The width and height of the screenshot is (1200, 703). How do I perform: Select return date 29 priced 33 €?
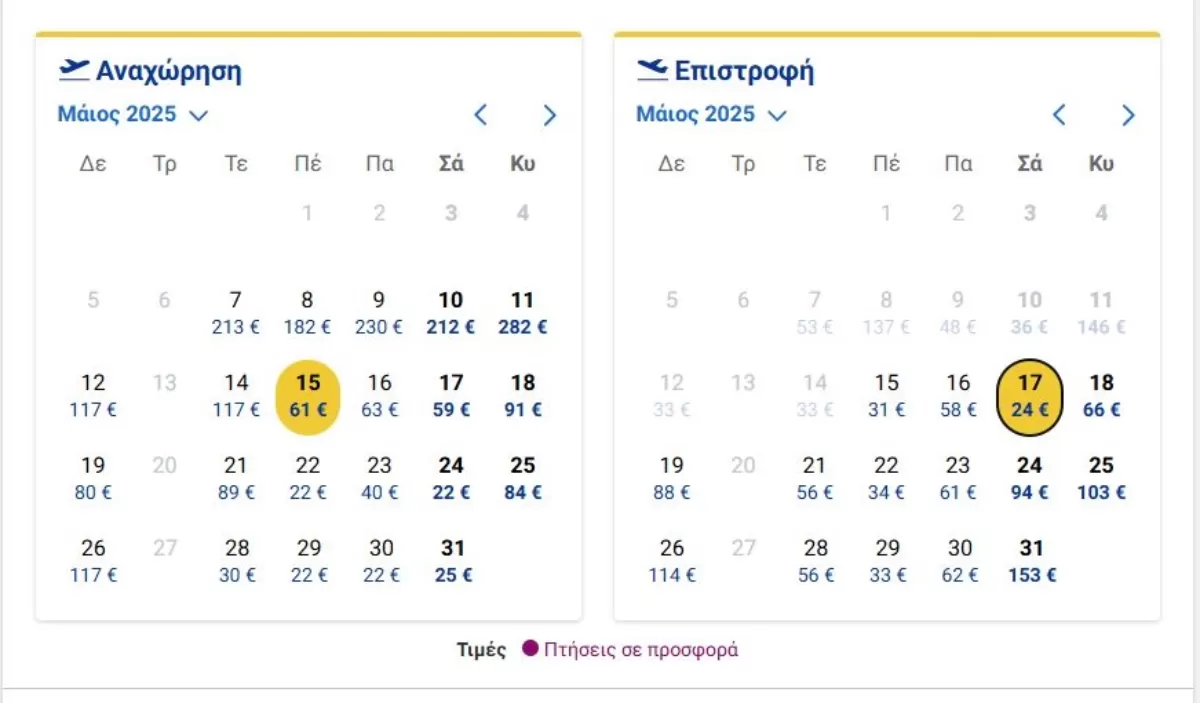(x=887, y=561)
